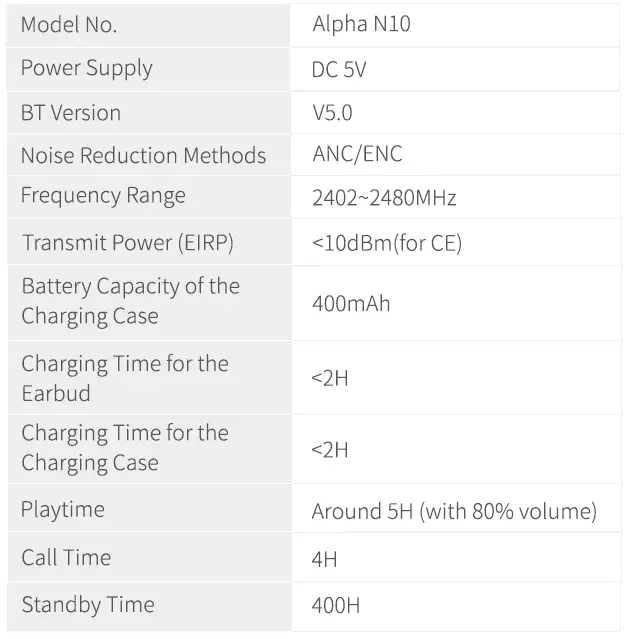This screenshot has height=639, width=628.
Task: Click the "Frequency Range" label cell
Action: click(103, 196)
